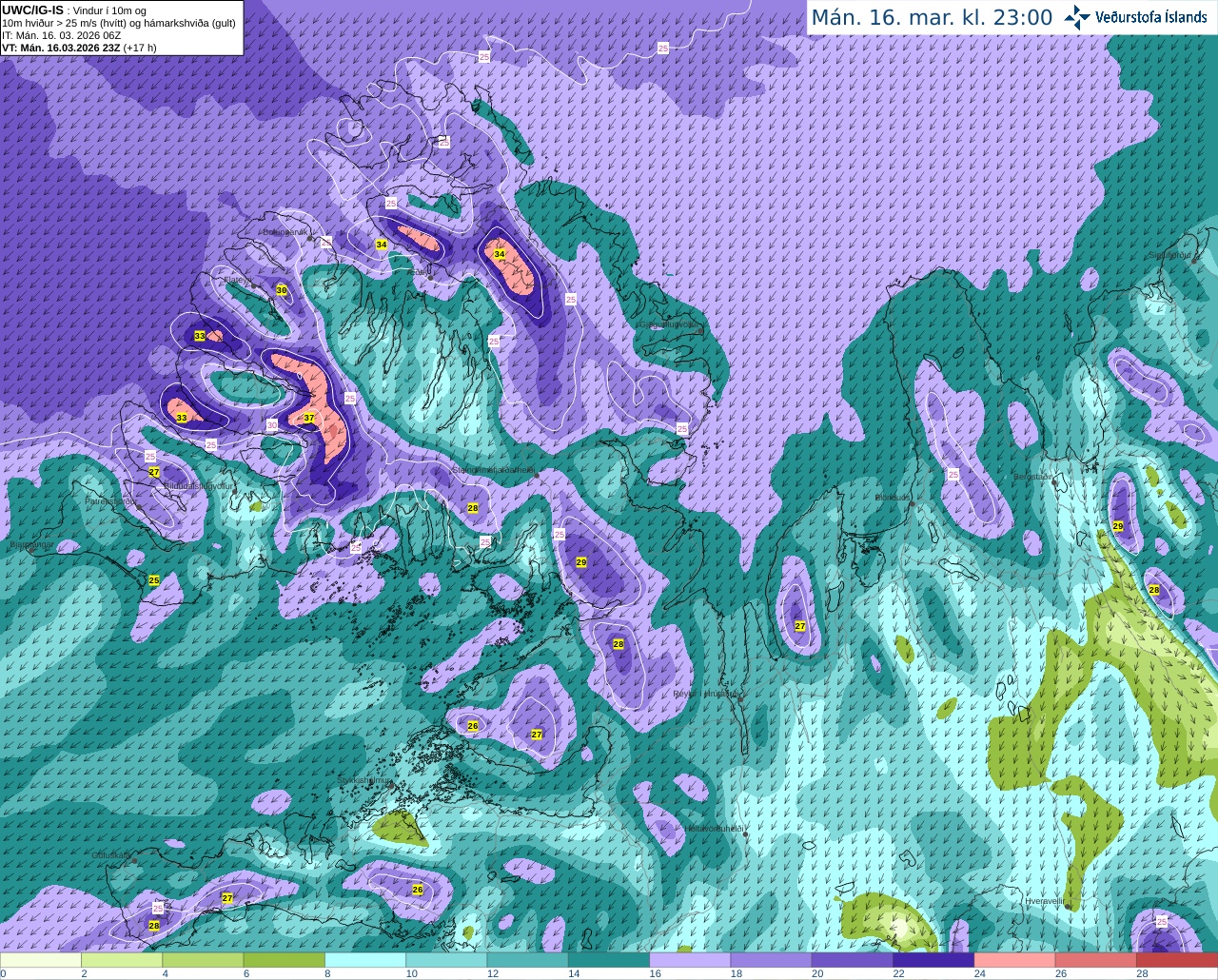Click the dark red 28+ legend swatch
This screenshot has height=980, width=1218.
(x=1176, y=960)
